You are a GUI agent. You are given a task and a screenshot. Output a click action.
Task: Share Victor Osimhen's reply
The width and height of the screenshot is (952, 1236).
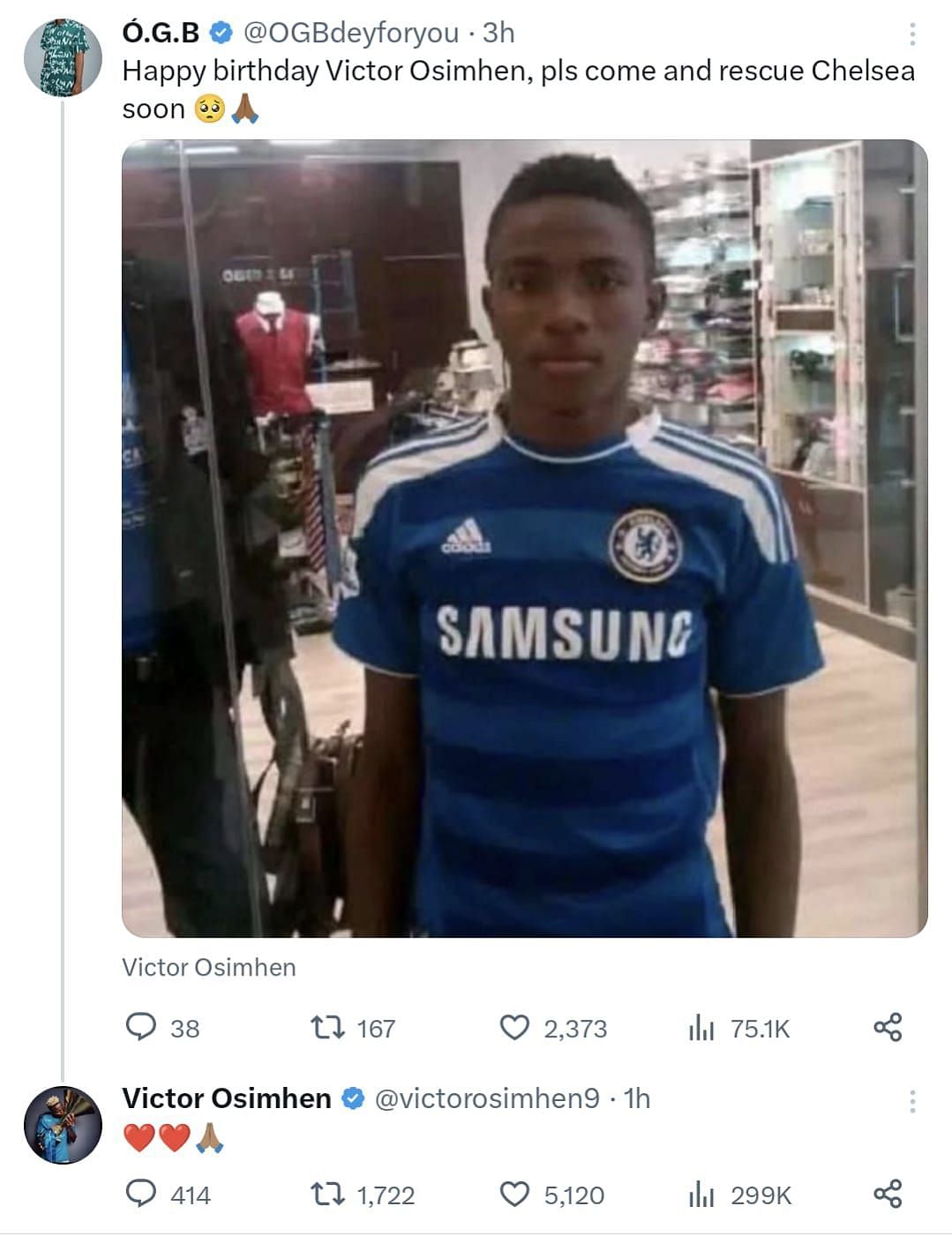click(x=888, y=1195)
